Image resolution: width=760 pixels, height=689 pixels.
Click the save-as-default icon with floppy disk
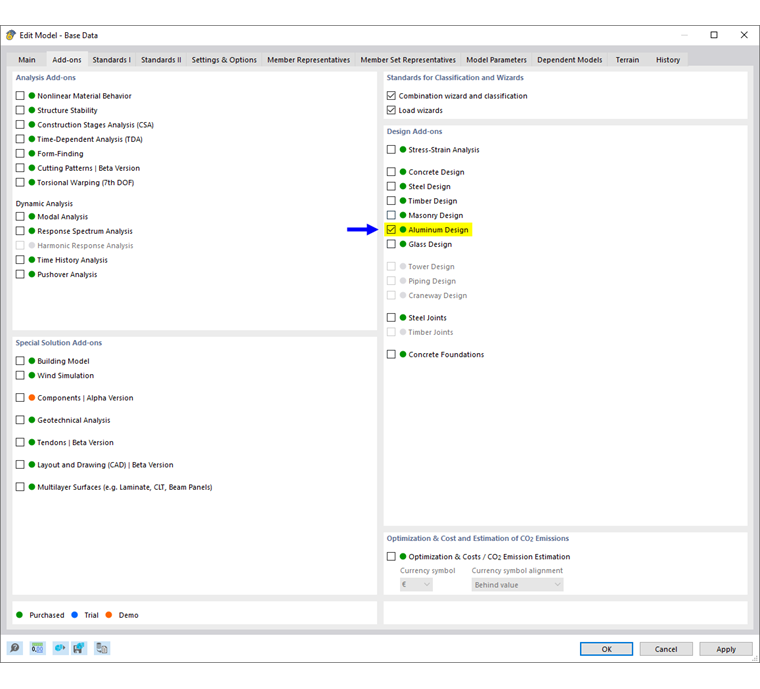click(79, 648)
